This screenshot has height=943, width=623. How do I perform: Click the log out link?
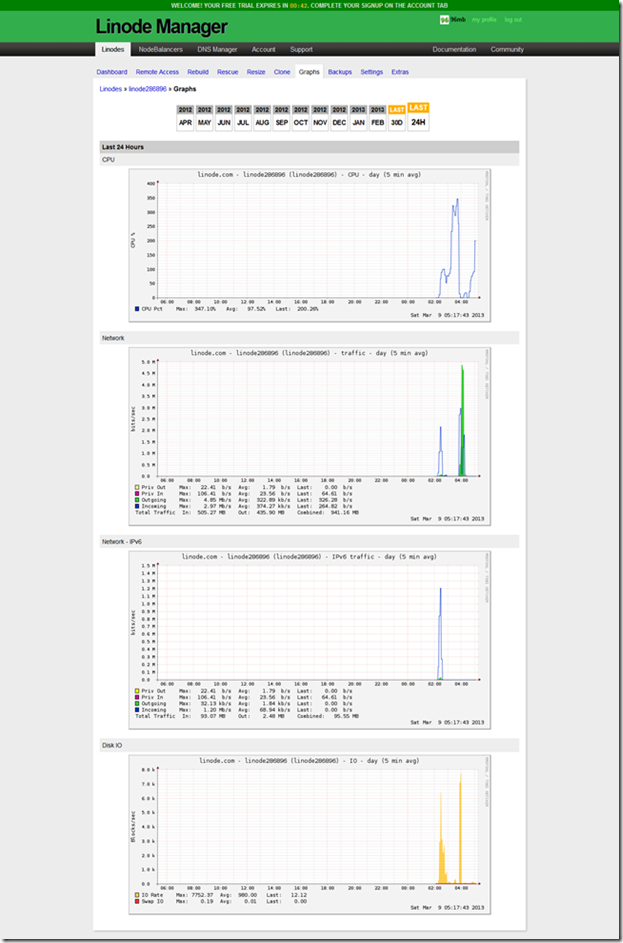[513, 20]
